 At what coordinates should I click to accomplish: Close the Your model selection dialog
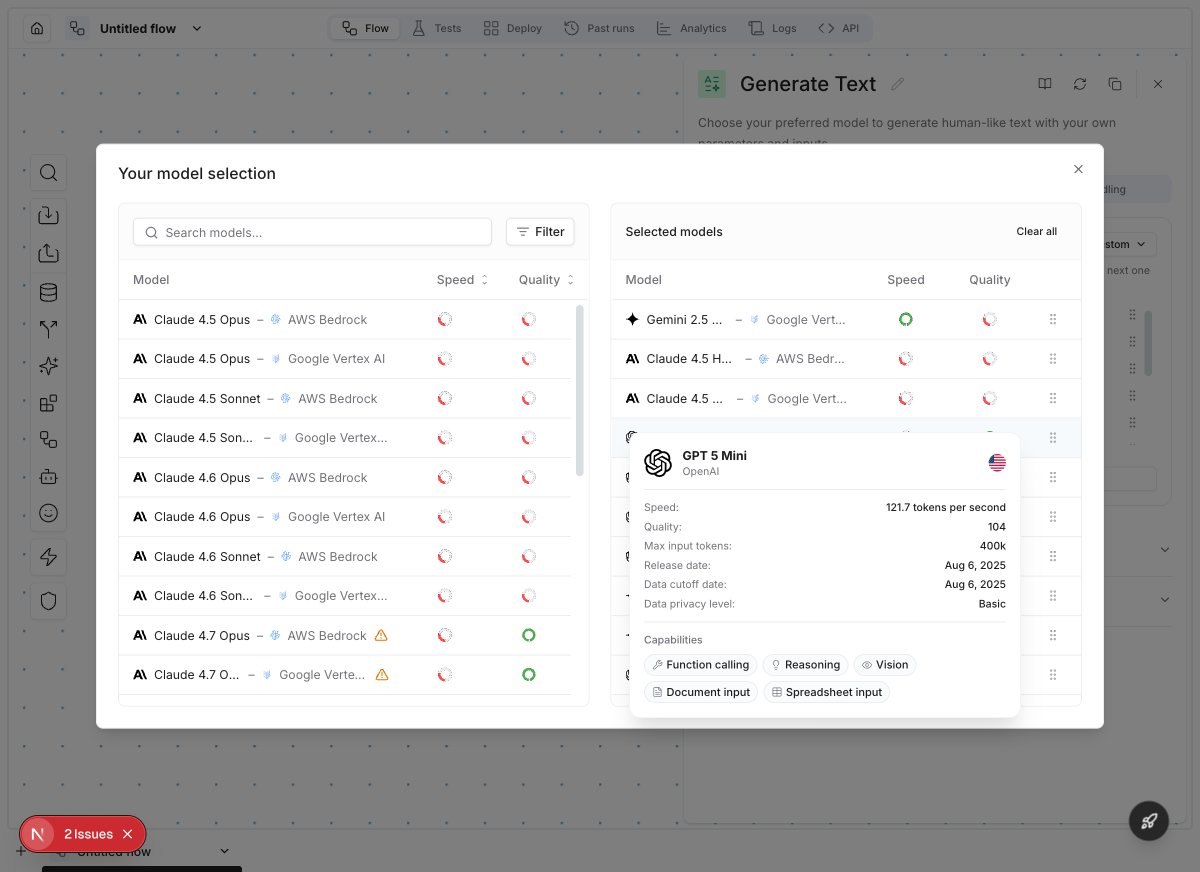point(1078,169)
